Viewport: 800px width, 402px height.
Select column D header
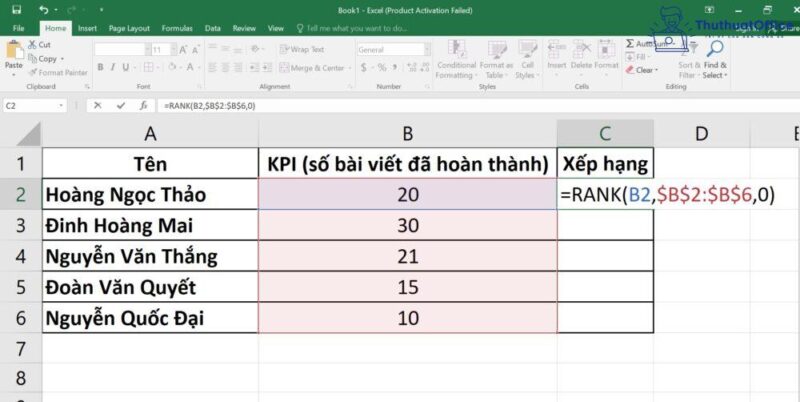point(702,134)
